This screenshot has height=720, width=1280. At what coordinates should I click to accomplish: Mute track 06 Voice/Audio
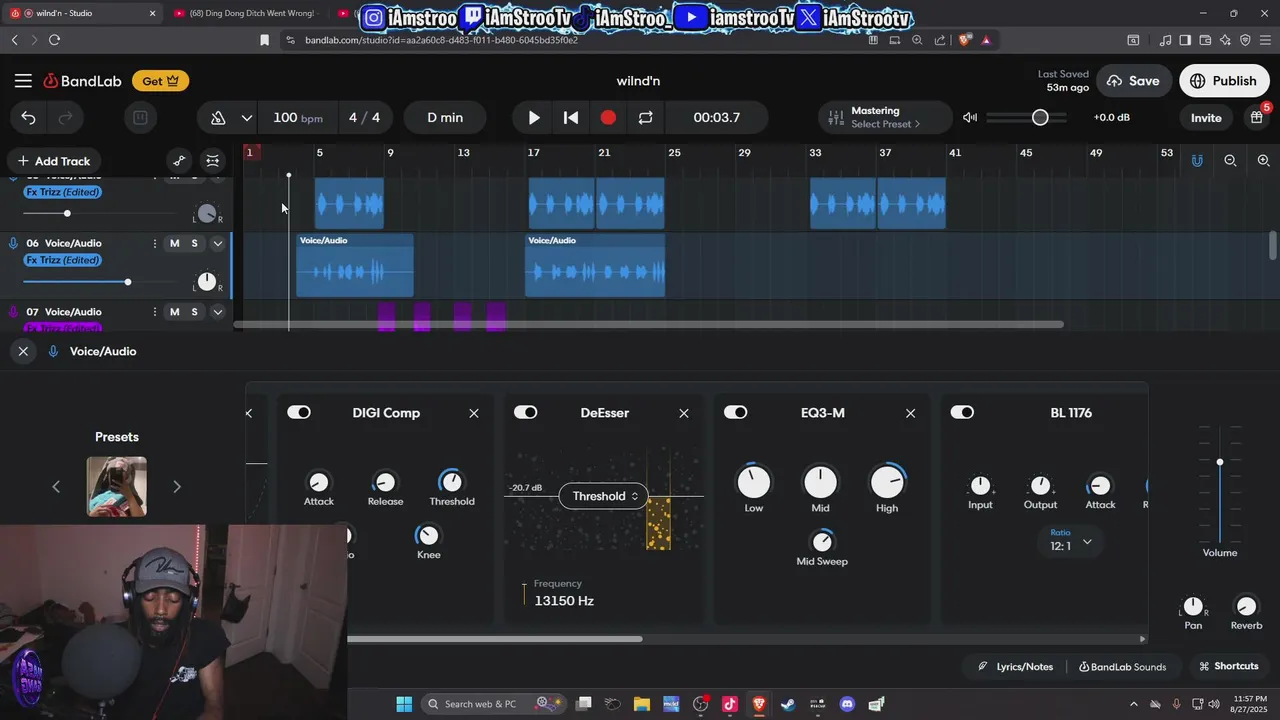point(174,243)
